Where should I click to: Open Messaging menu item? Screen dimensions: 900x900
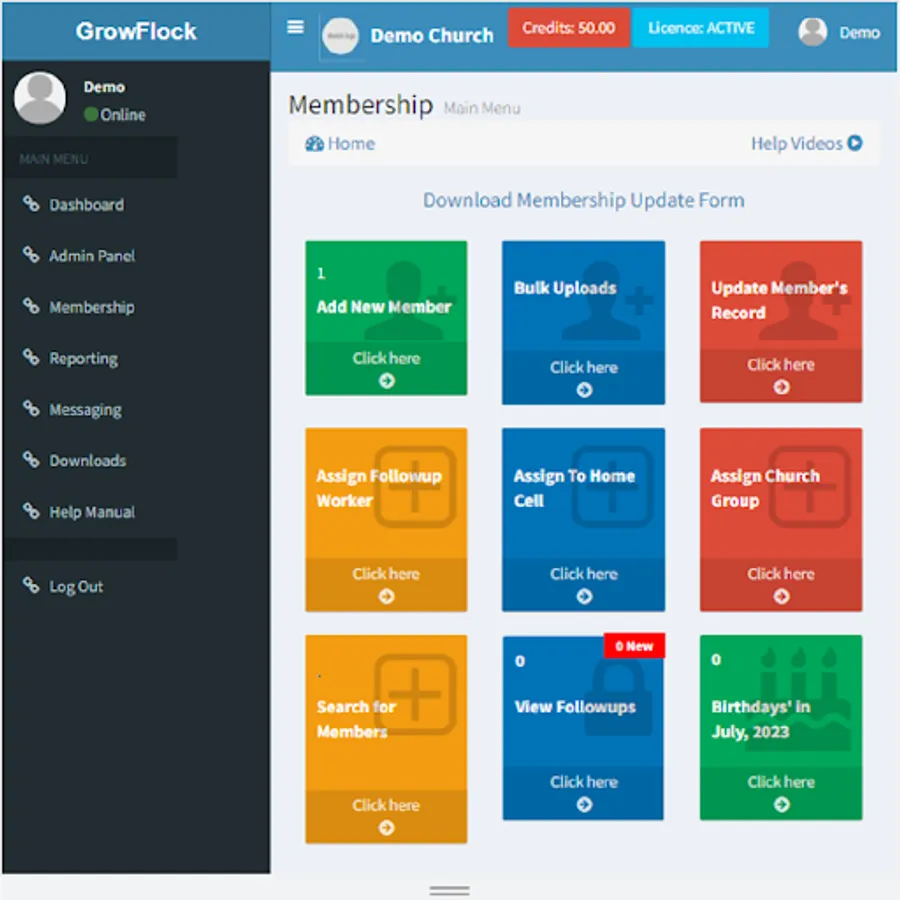pos(85,410)
